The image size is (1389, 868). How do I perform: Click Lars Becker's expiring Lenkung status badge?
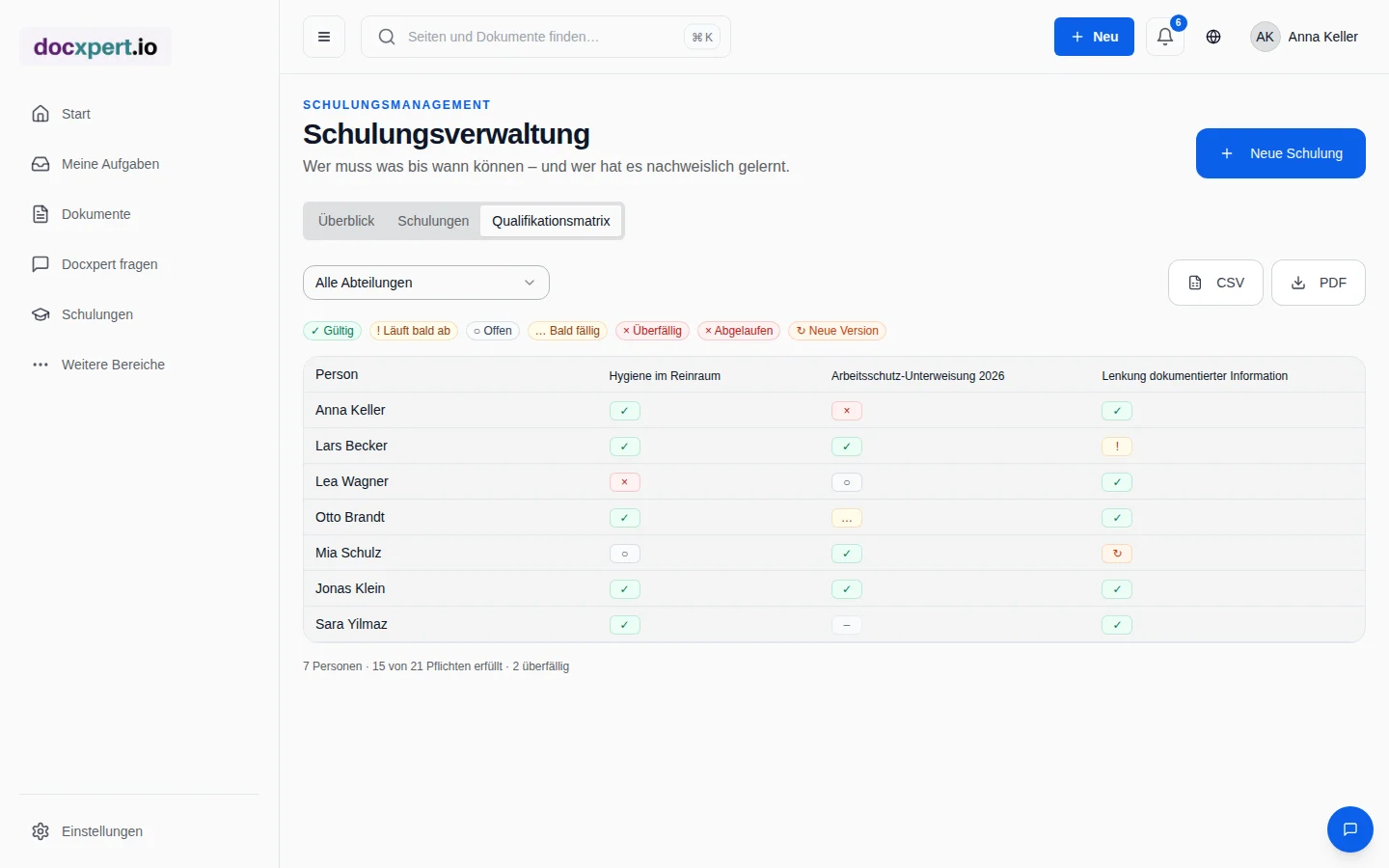[x=1117, y=447]
